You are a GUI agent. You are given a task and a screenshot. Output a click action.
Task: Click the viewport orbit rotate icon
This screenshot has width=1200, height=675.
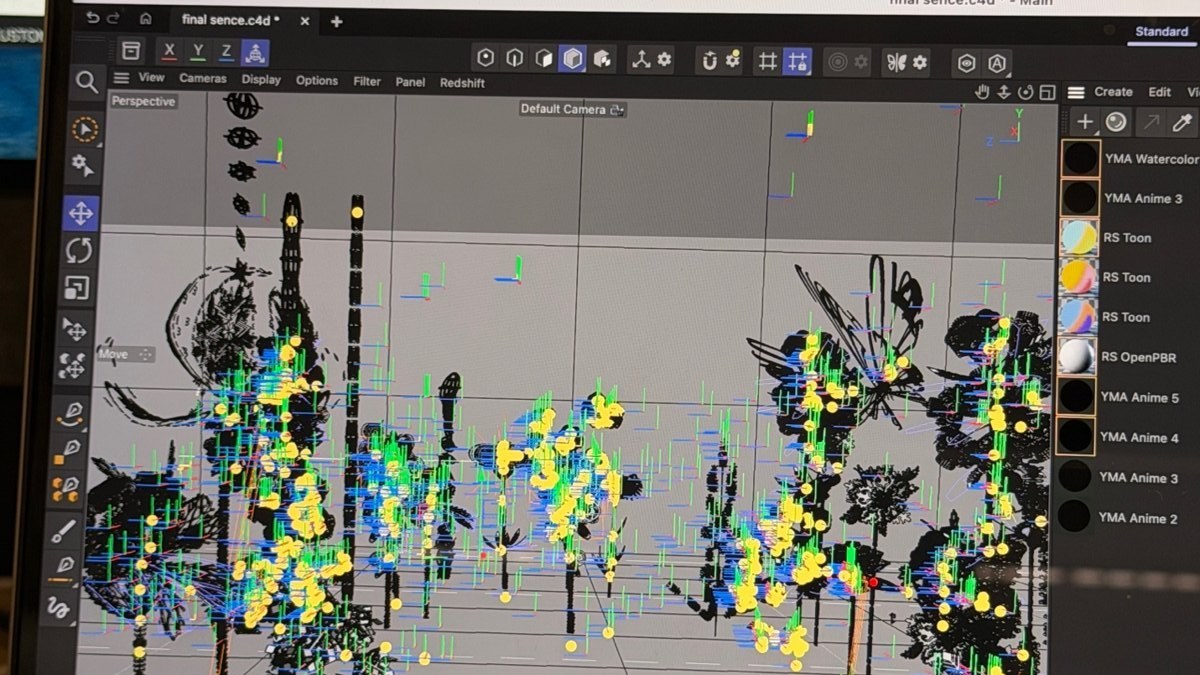[1026, 93]
